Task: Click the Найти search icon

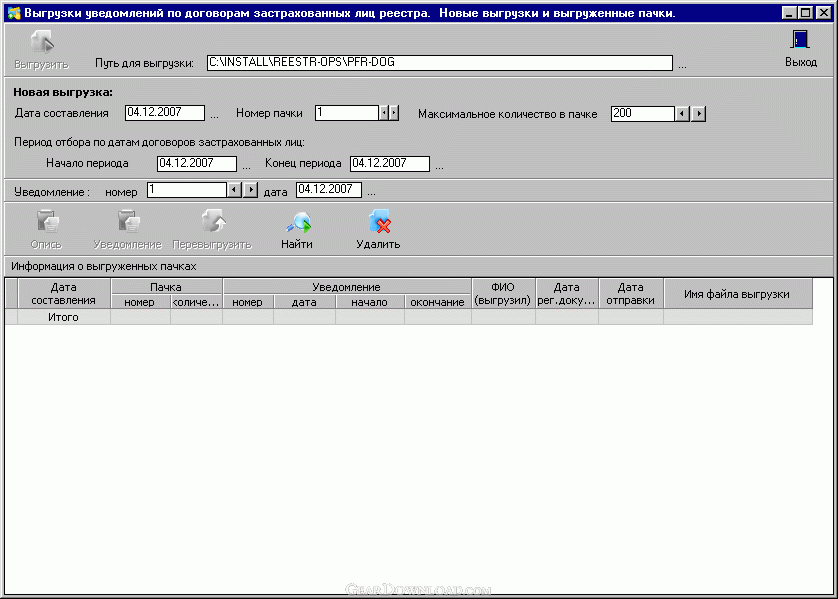Action: click(298, 222)
